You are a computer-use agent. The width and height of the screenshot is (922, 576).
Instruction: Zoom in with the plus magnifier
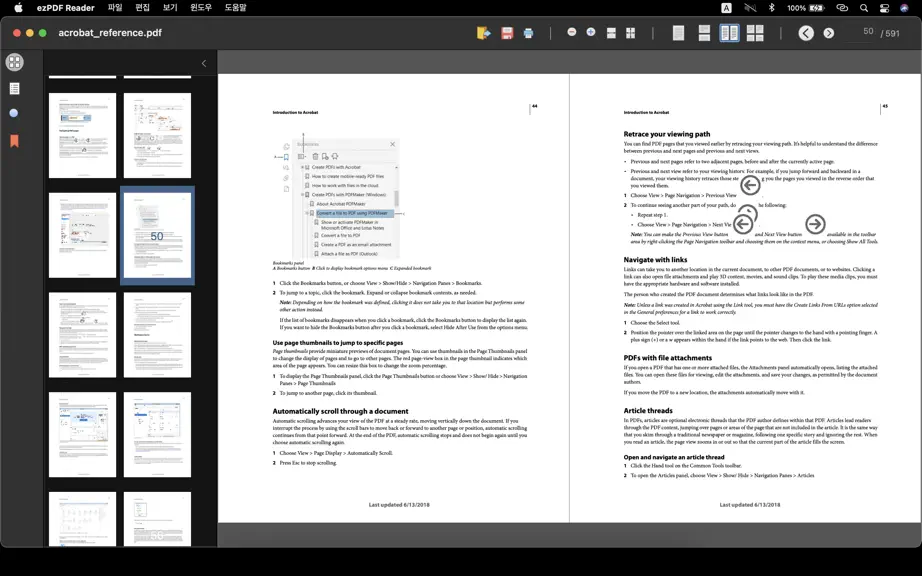click(591, 32)
